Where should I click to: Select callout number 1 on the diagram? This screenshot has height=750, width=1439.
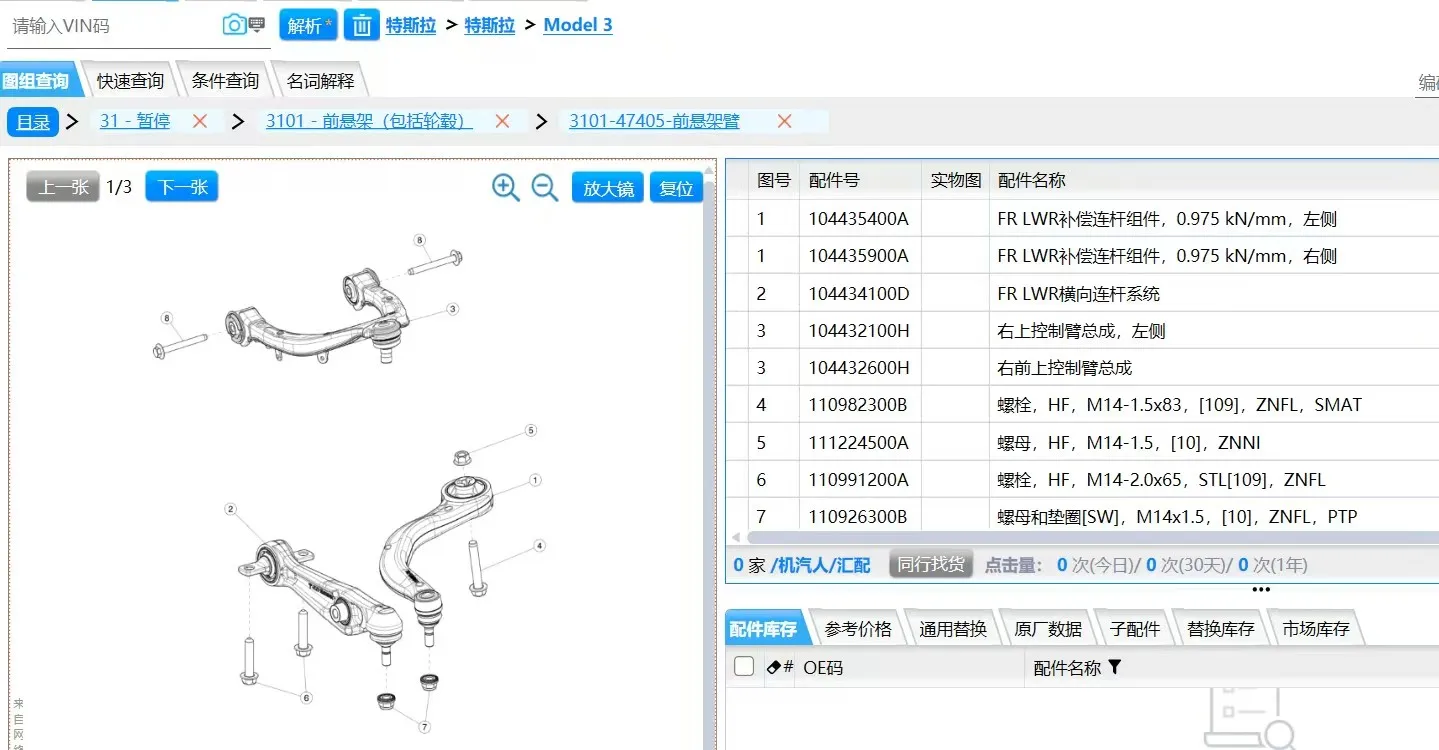coord(536,481)
